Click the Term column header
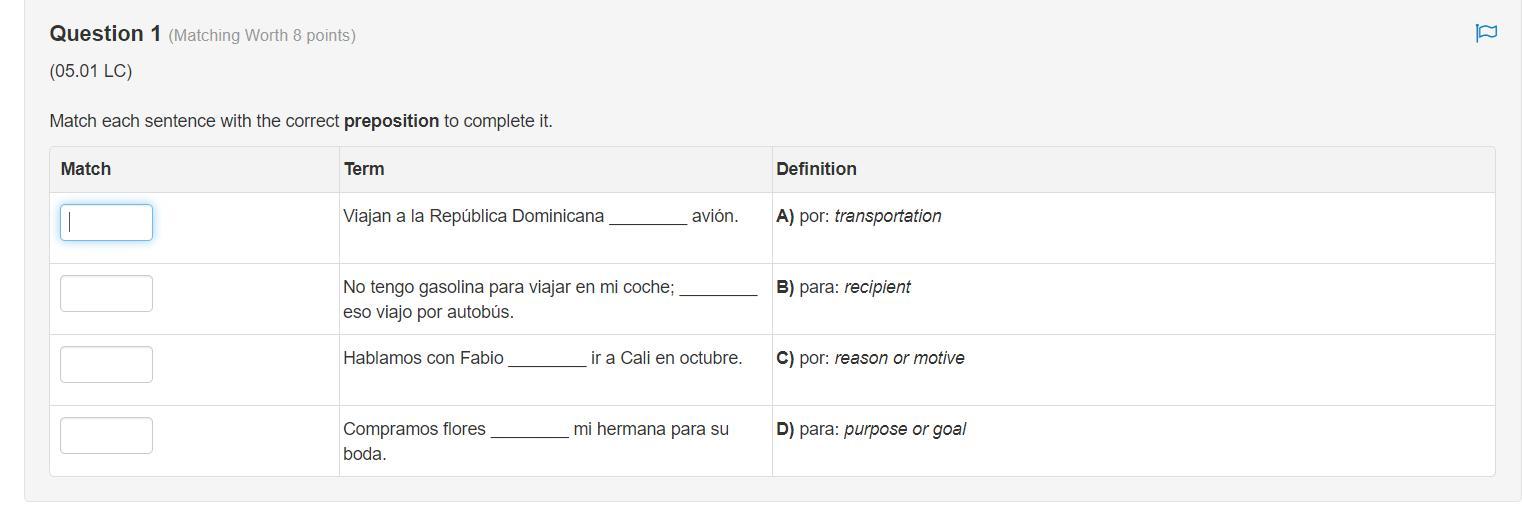Image resolution: width=1522 pixels, height=508 pixels. click(x=364, y=169)
